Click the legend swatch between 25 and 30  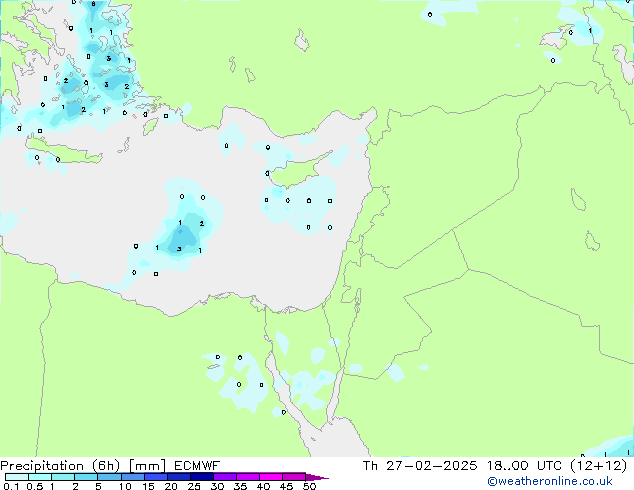(202, 477)
